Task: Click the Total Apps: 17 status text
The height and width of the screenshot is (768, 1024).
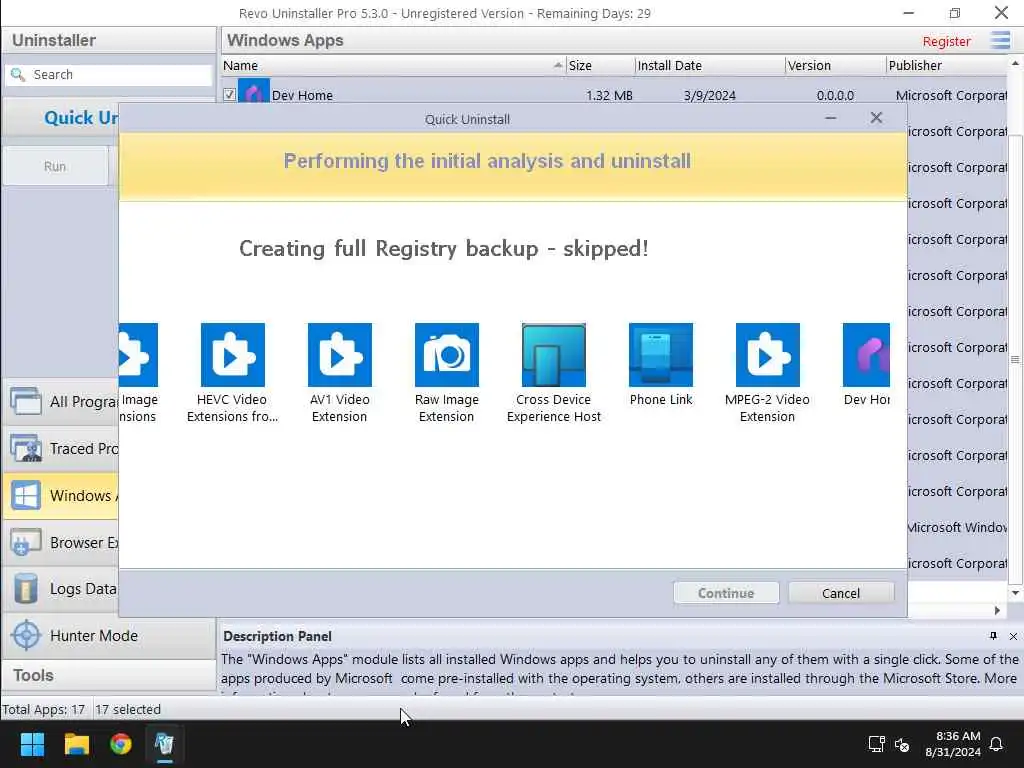Action: [44, 709]
